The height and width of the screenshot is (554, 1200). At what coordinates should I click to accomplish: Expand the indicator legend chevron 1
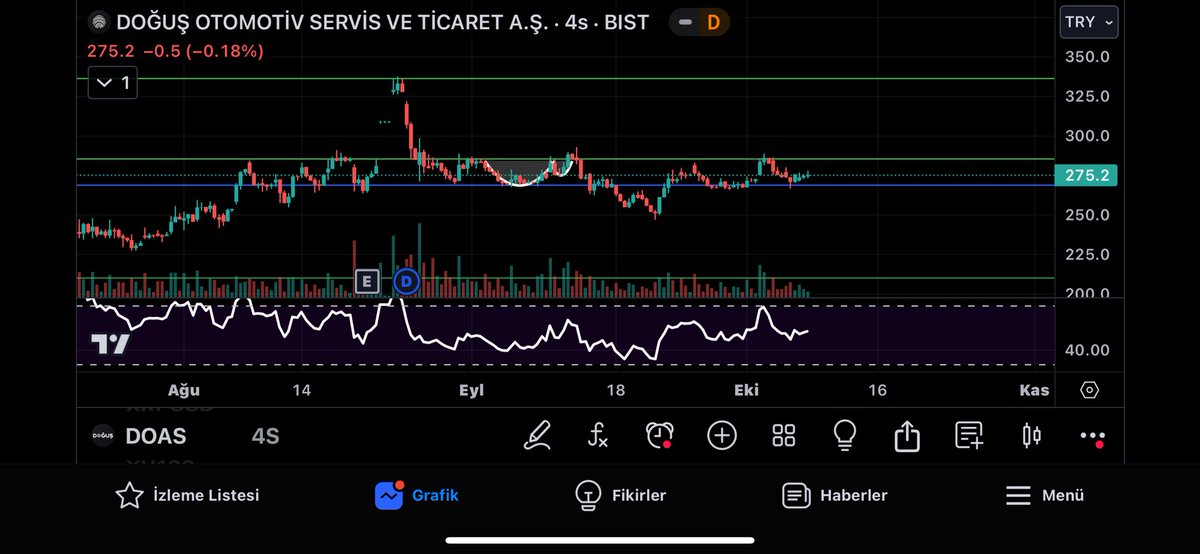pos(113,83)
